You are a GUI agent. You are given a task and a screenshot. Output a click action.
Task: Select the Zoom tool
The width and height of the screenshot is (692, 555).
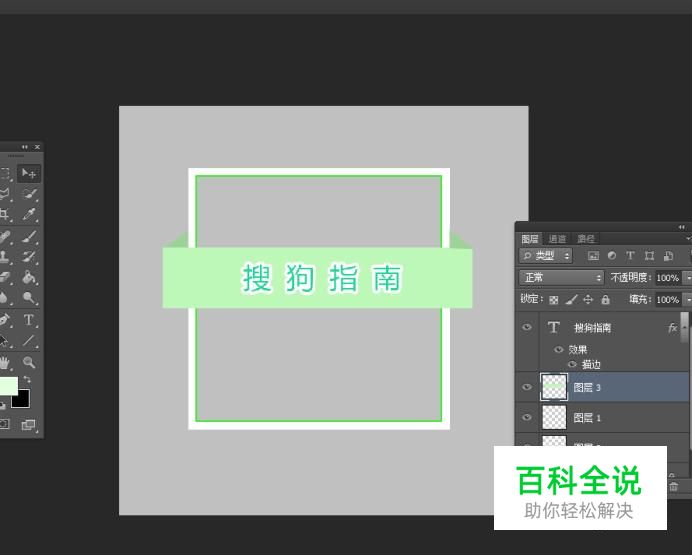point(29,363)
